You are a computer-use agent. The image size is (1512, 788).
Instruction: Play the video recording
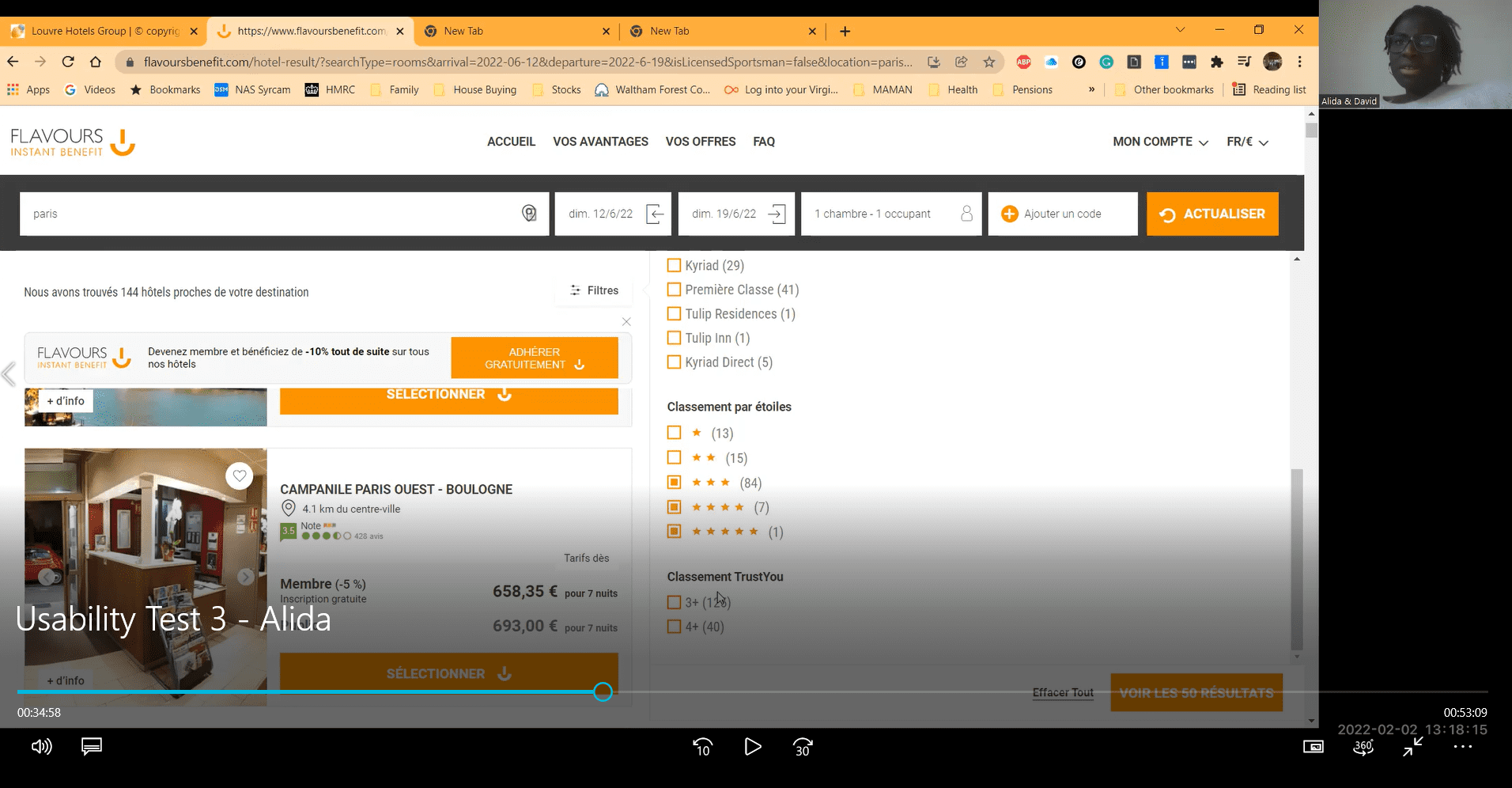tap(752, 746)
